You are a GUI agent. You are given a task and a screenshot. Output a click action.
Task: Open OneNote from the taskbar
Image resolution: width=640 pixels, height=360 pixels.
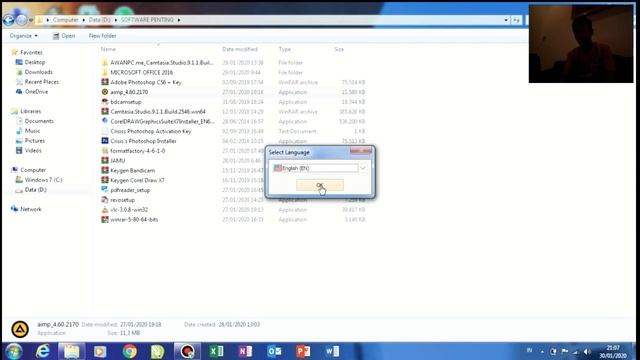click(245, 351)
